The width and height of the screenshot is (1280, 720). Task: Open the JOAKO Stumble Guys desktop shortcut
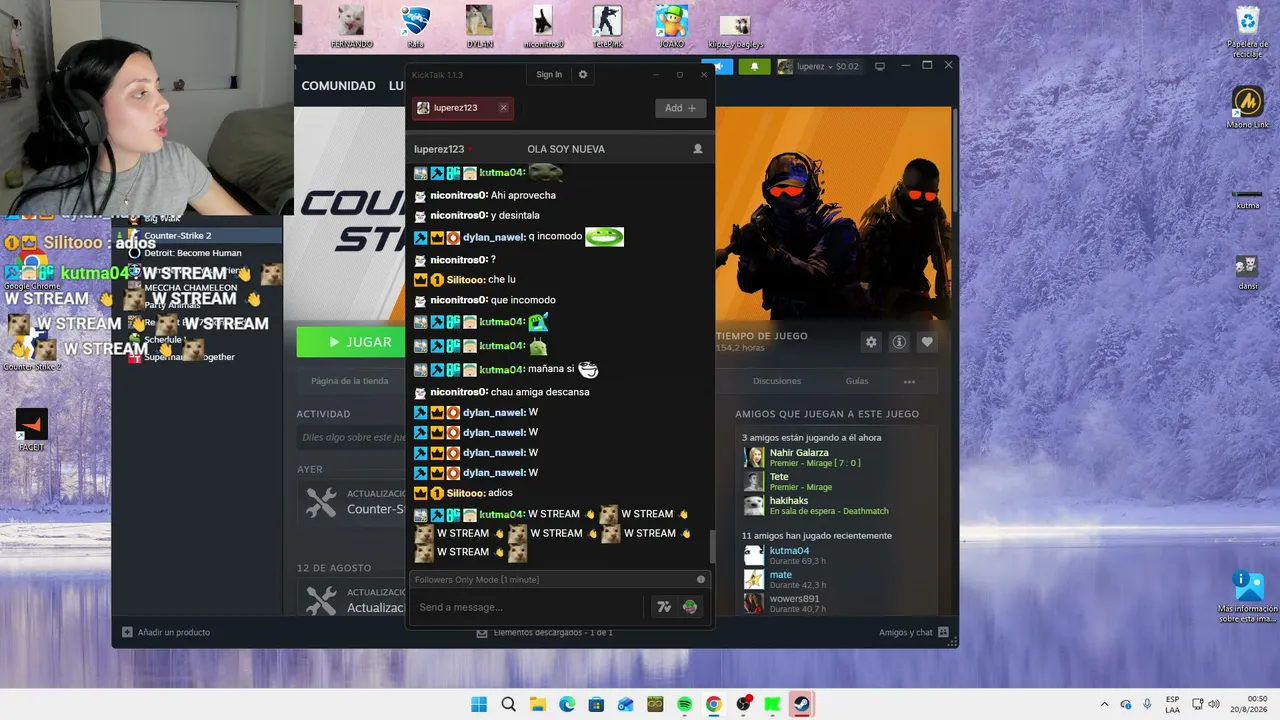(x=672, y=26)
